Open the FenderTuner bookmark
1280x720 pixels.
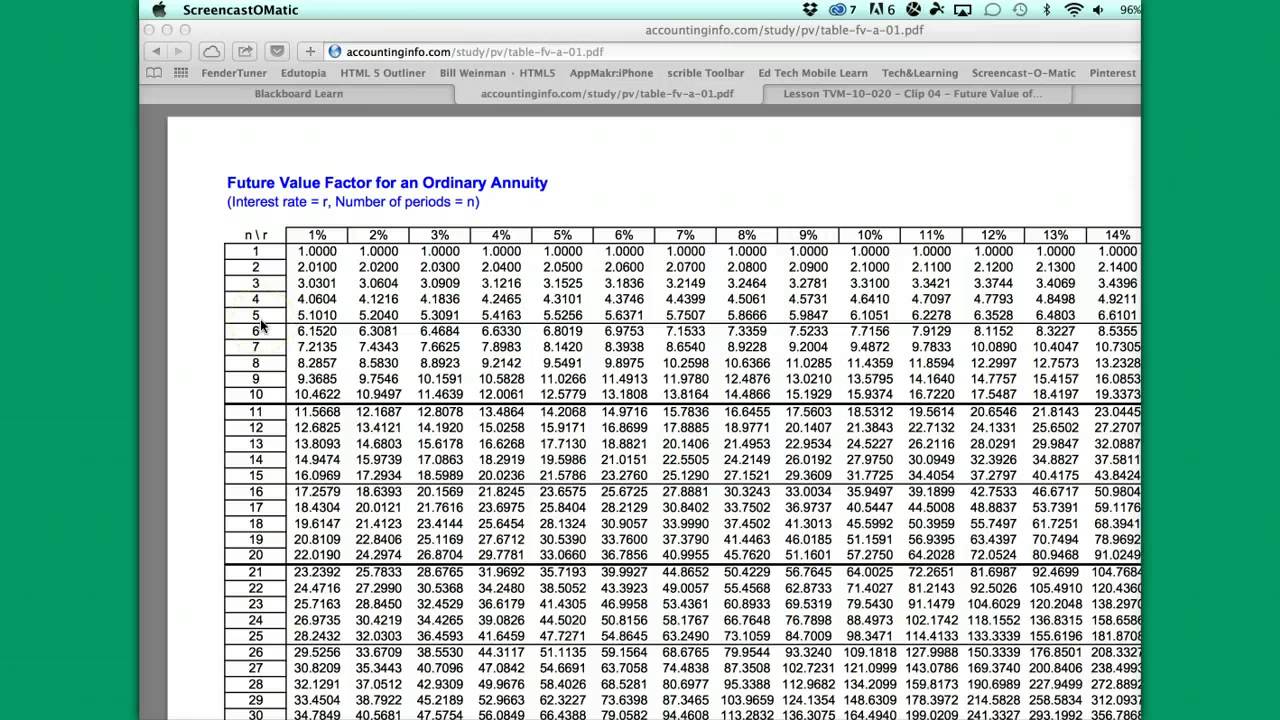click(234, 73)
